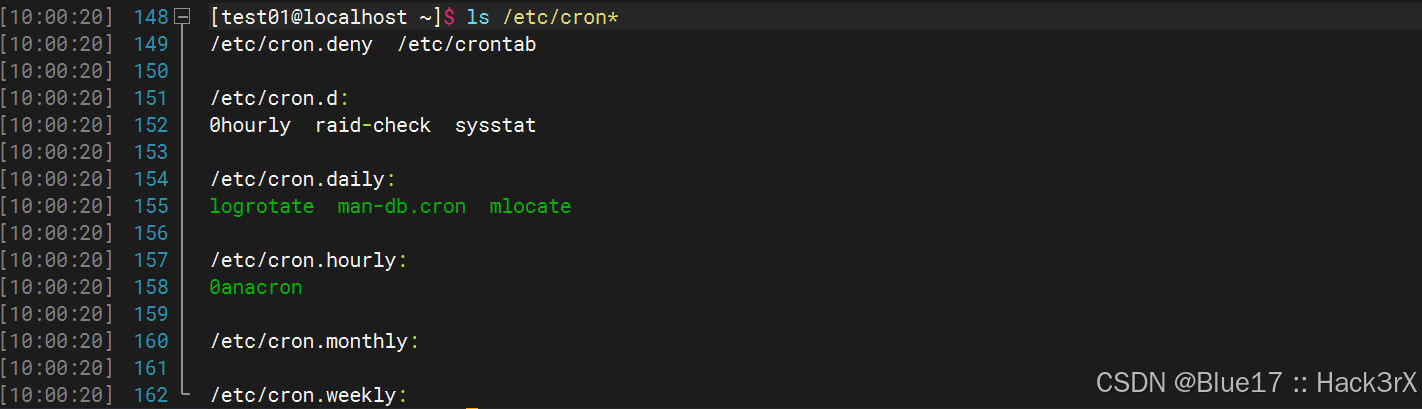Click the green 0anacron entry
Viewport: 1422px width, 409px height.
point(256,288)
